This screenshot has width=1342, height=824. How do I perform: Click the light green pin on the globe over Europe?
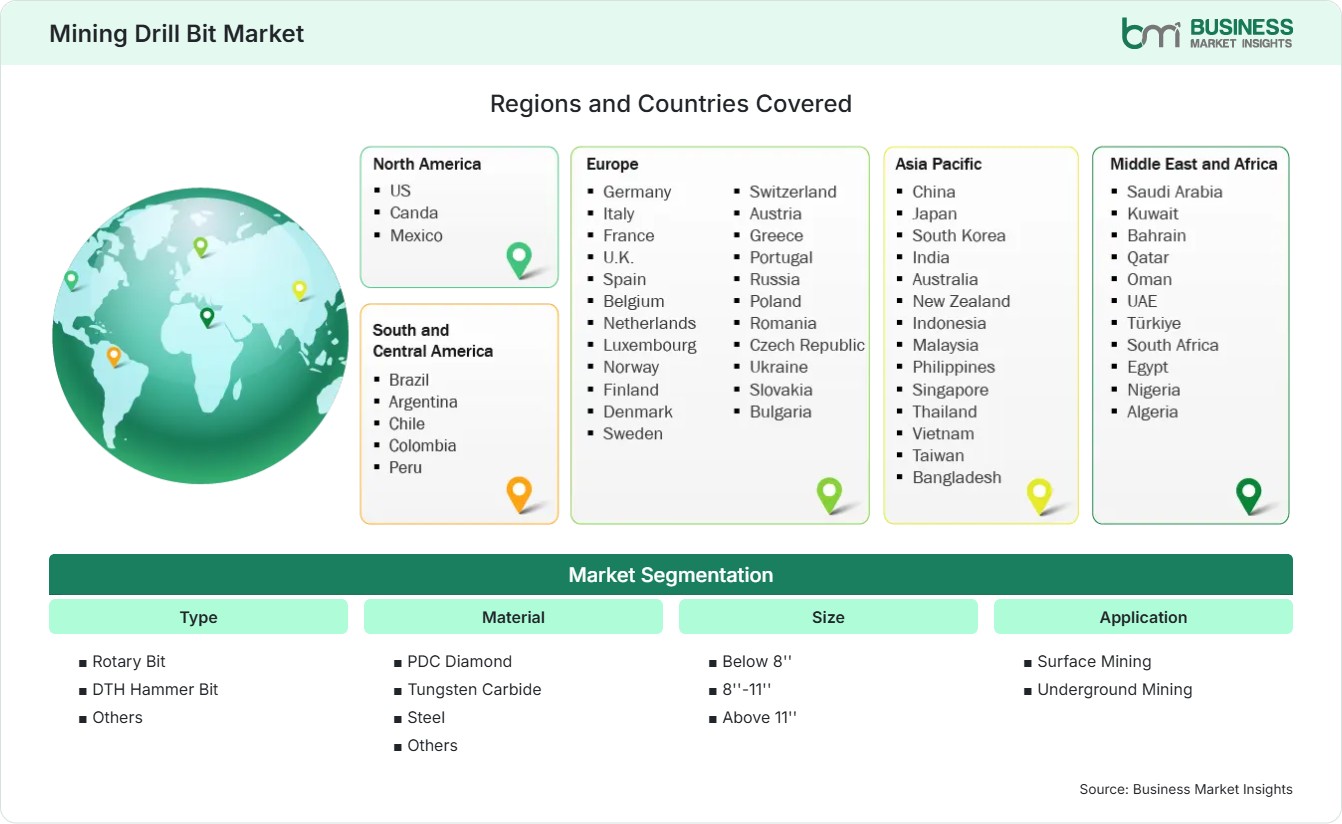point(200,246)
